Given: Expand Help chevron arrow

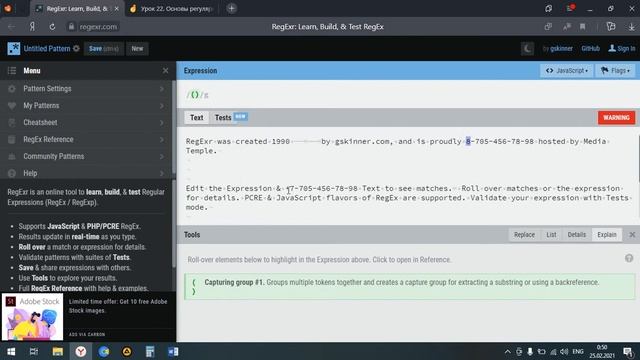Looking at the screenshot, I should [x=162, y=173].
